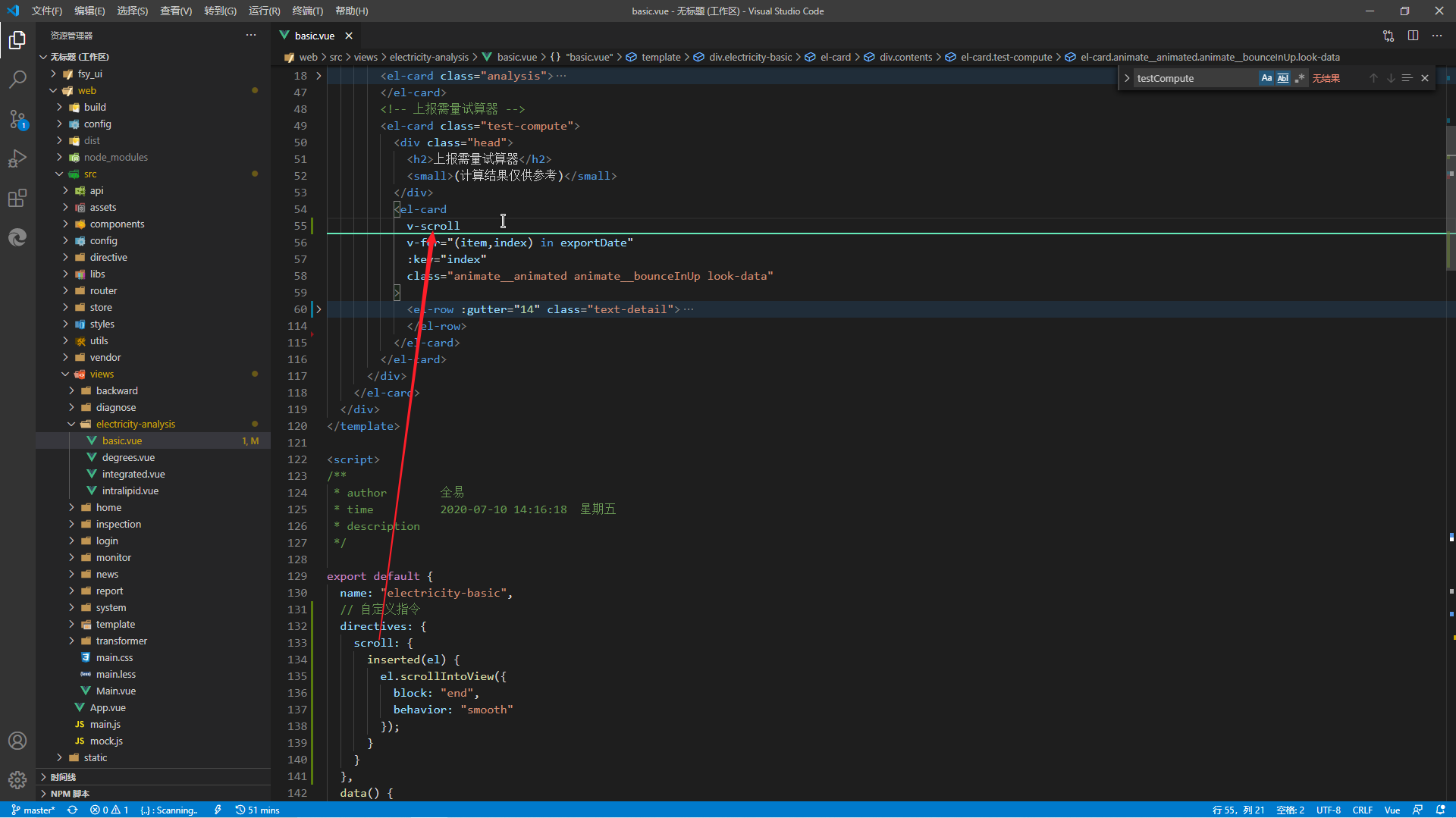Viewport: 1456px width, 818px height.
Task: Click the feedback icon in status bar
Action: pos(1417,810)
